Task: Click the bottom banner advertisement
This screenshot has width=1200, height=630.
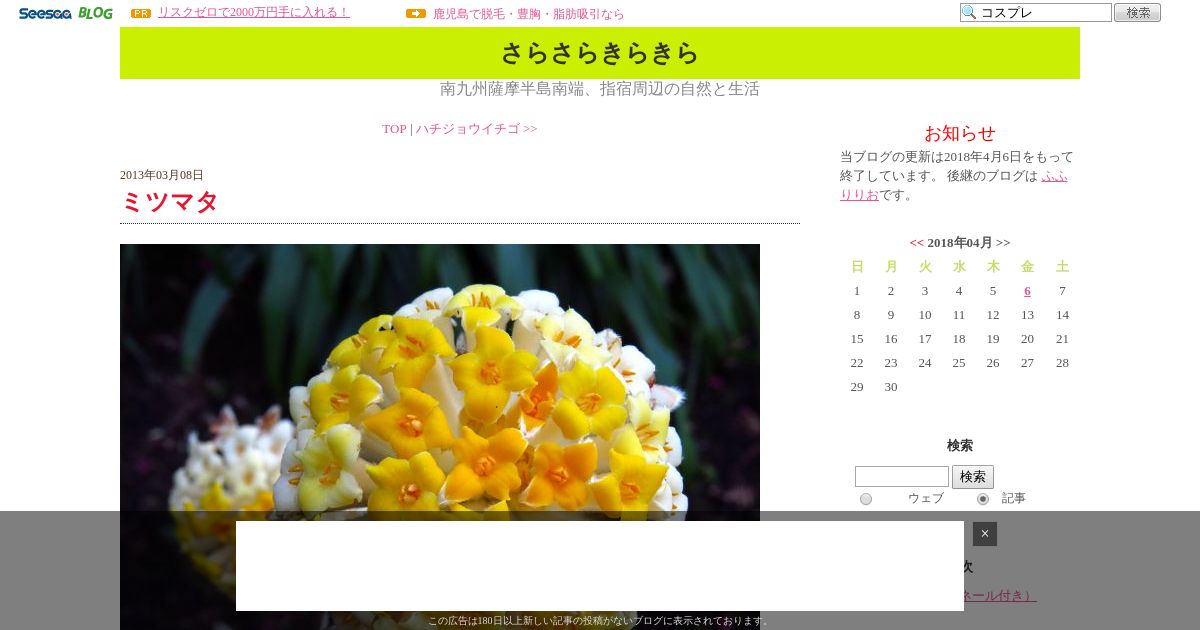Action: pos(600,566)
